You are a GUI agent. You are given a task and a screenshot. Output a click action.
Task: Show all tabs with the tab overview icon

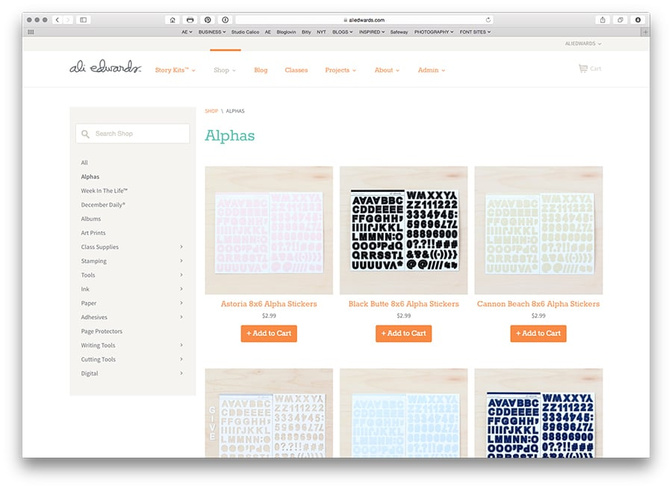coord(620,20)
